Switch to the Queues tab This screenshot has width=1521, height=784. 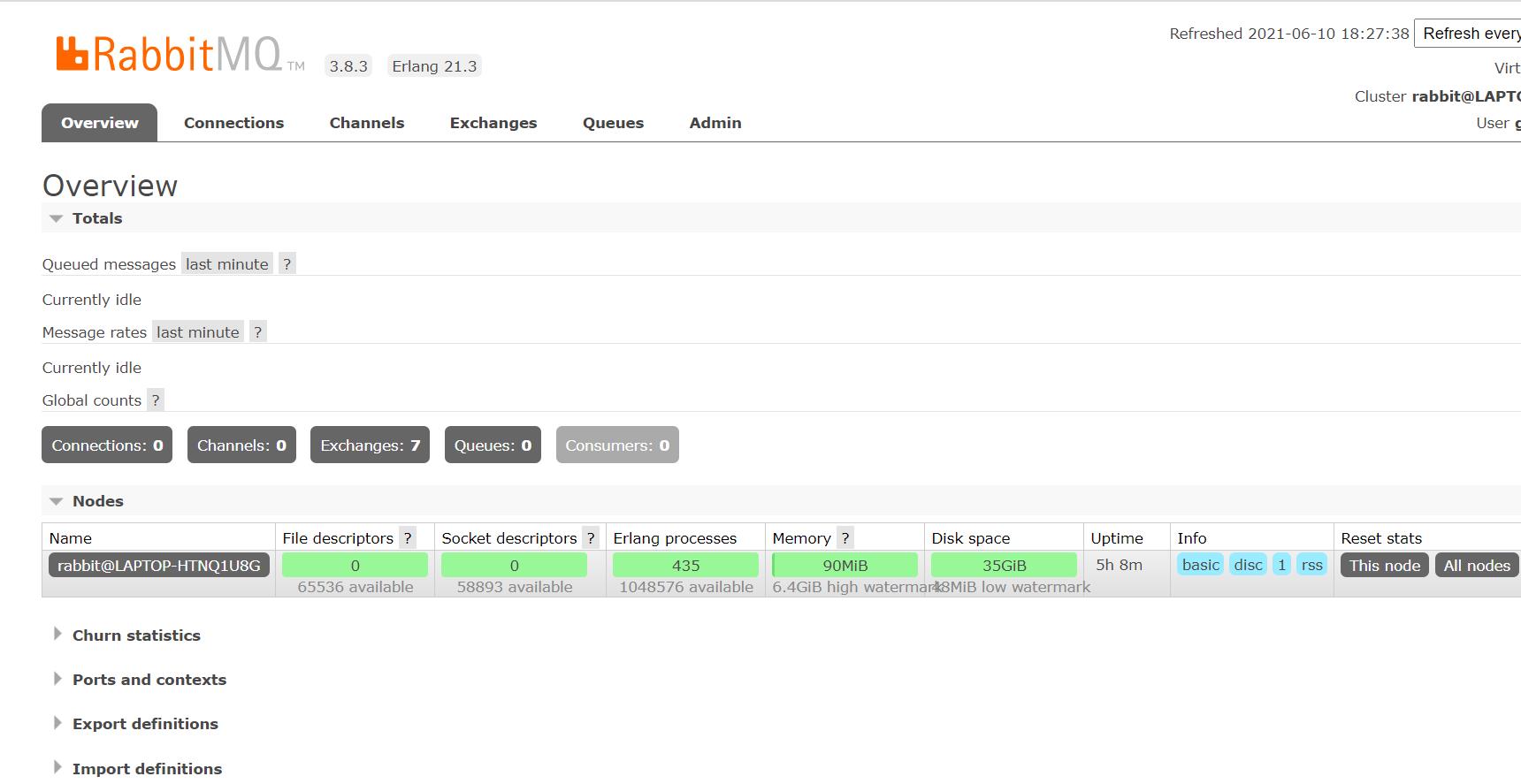click(x=613, y=123)
